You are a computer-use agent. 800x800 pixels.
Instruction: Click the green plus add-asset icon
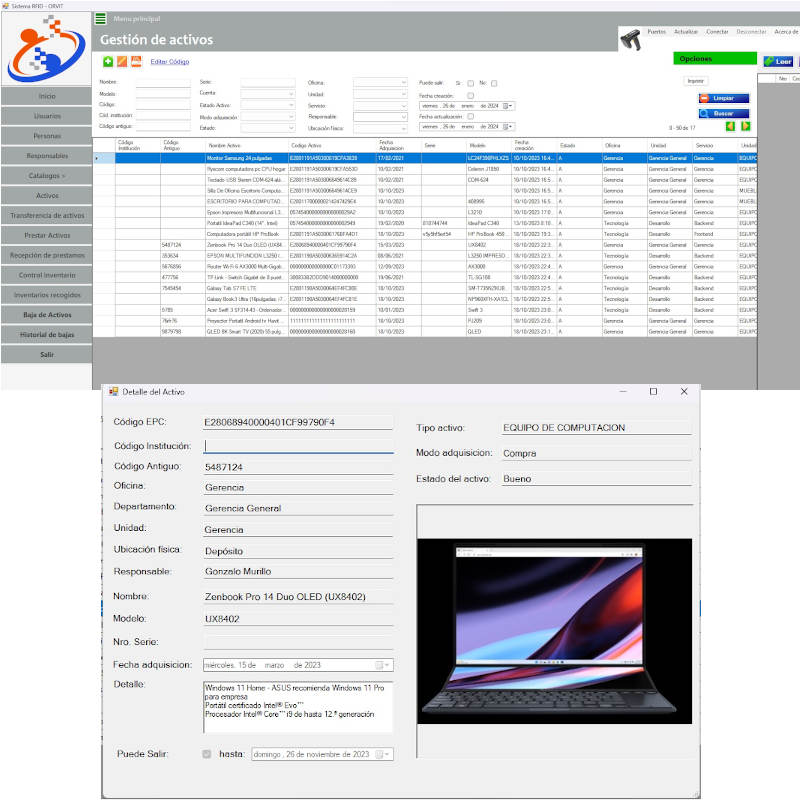click(x=108, y=62)
